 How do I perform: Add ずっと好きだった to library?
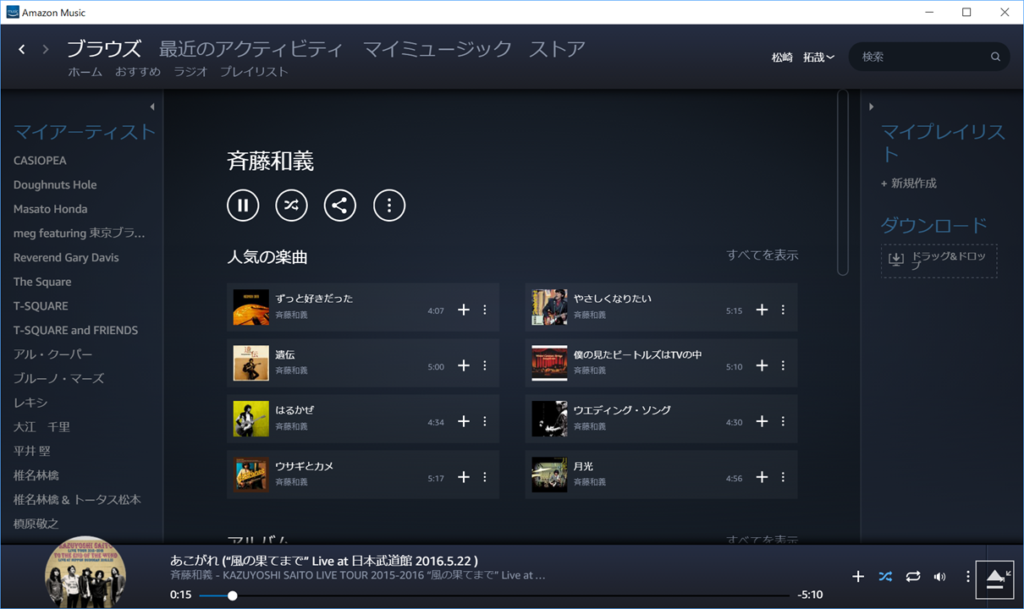pos(464,309)
